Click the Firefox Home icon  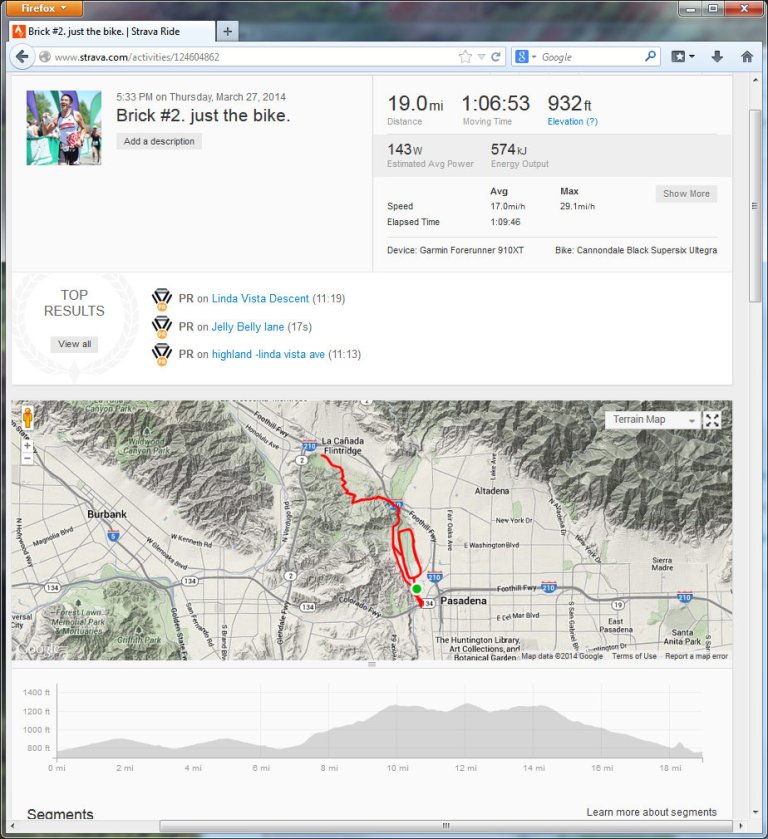[x=746, y=56]
